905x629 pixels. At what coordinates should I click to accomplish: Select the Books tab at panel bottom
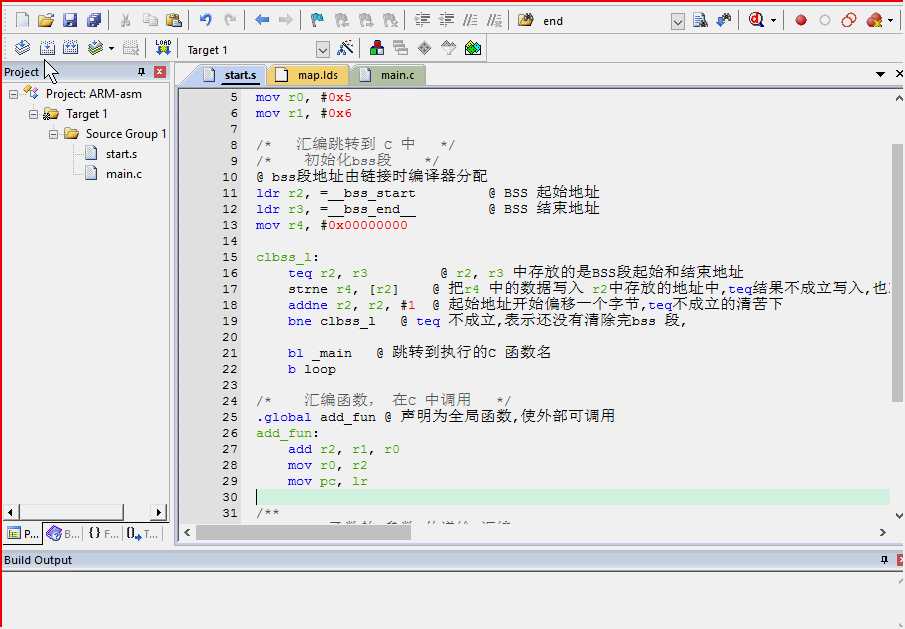[63, 534]
